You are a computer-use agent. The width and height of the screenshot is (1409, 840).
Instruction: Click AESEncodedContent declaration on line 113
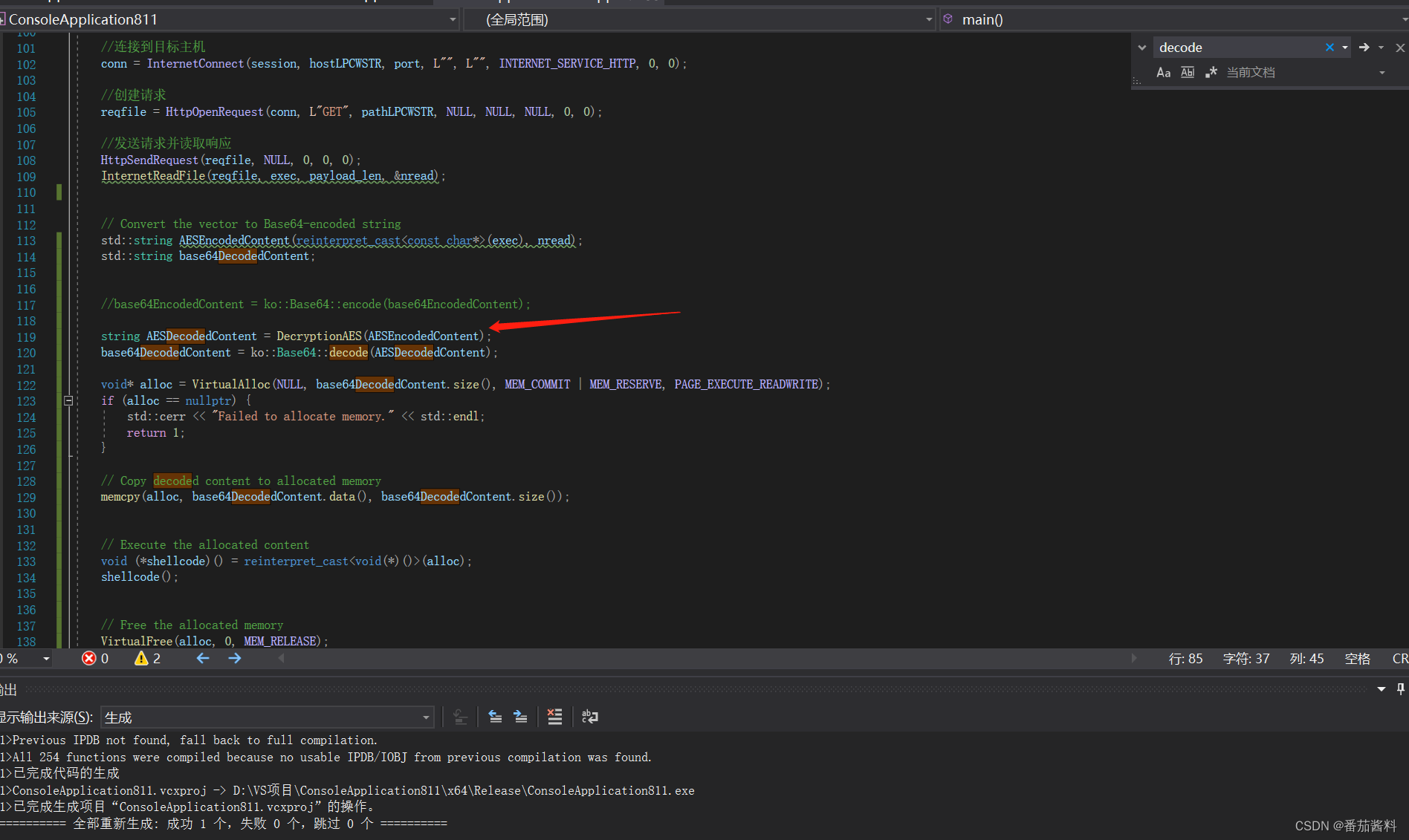234,241
